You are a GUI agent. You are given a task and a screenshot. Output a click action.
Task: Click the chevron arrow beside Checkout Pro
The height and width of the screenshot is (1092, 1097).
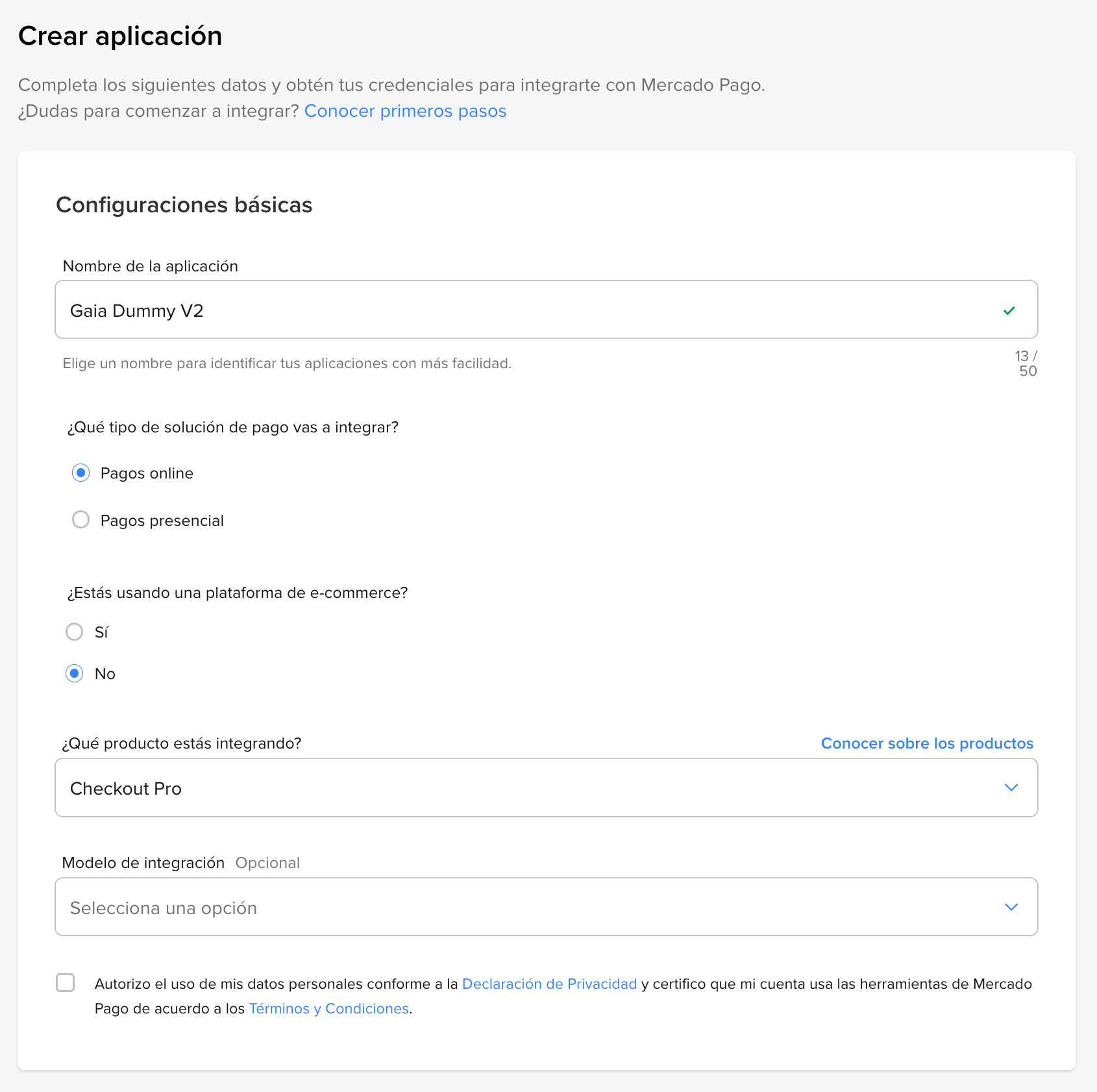pos(1011,788)
